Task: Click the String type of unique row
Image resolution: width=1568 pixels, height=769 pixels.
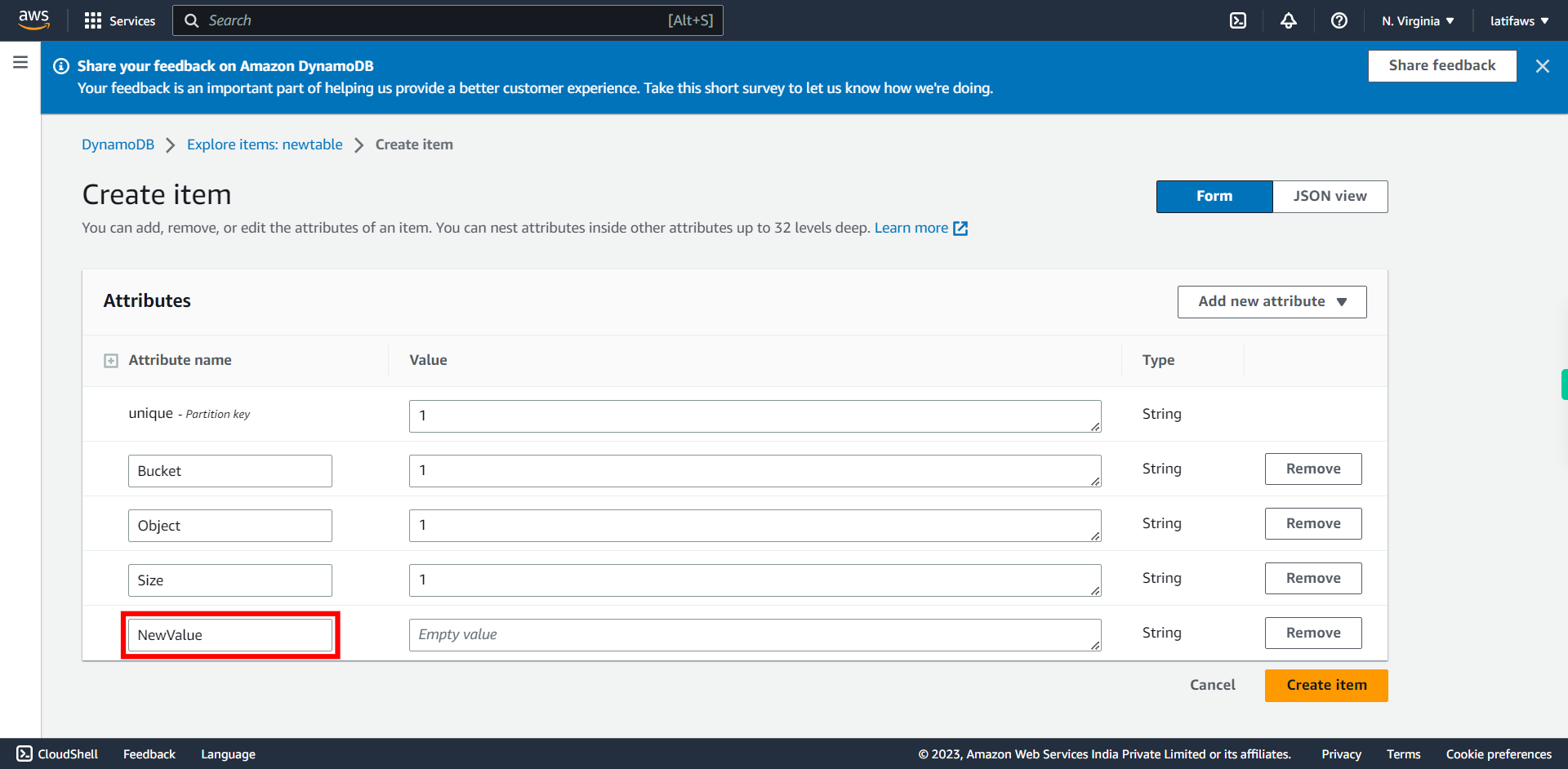Action: pos(1161,415)
